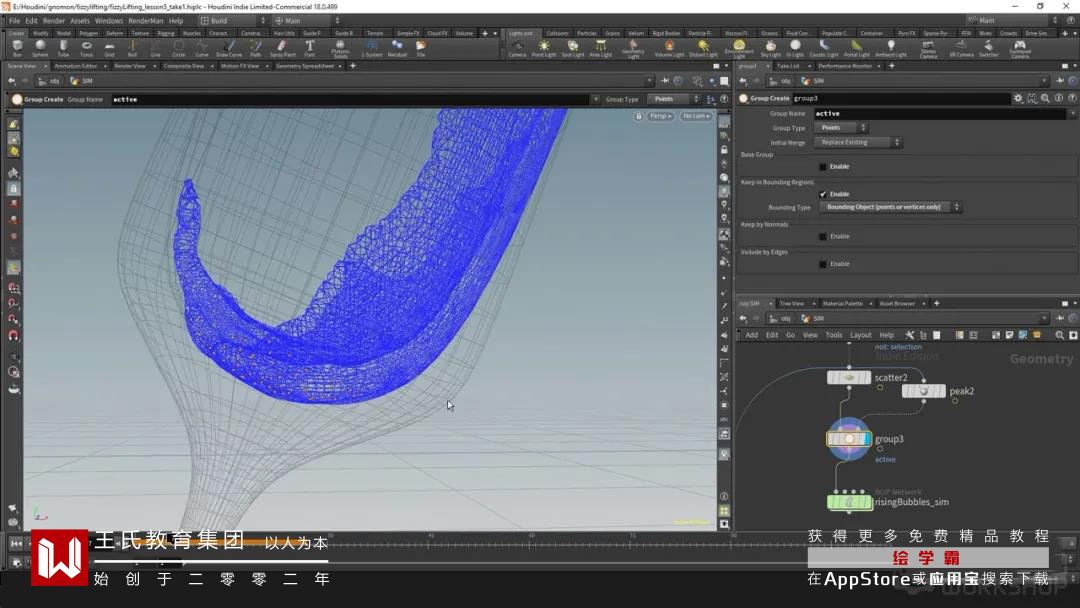
Task: Click the Sky Light shelf icon
Action: (x=770, y=47)
